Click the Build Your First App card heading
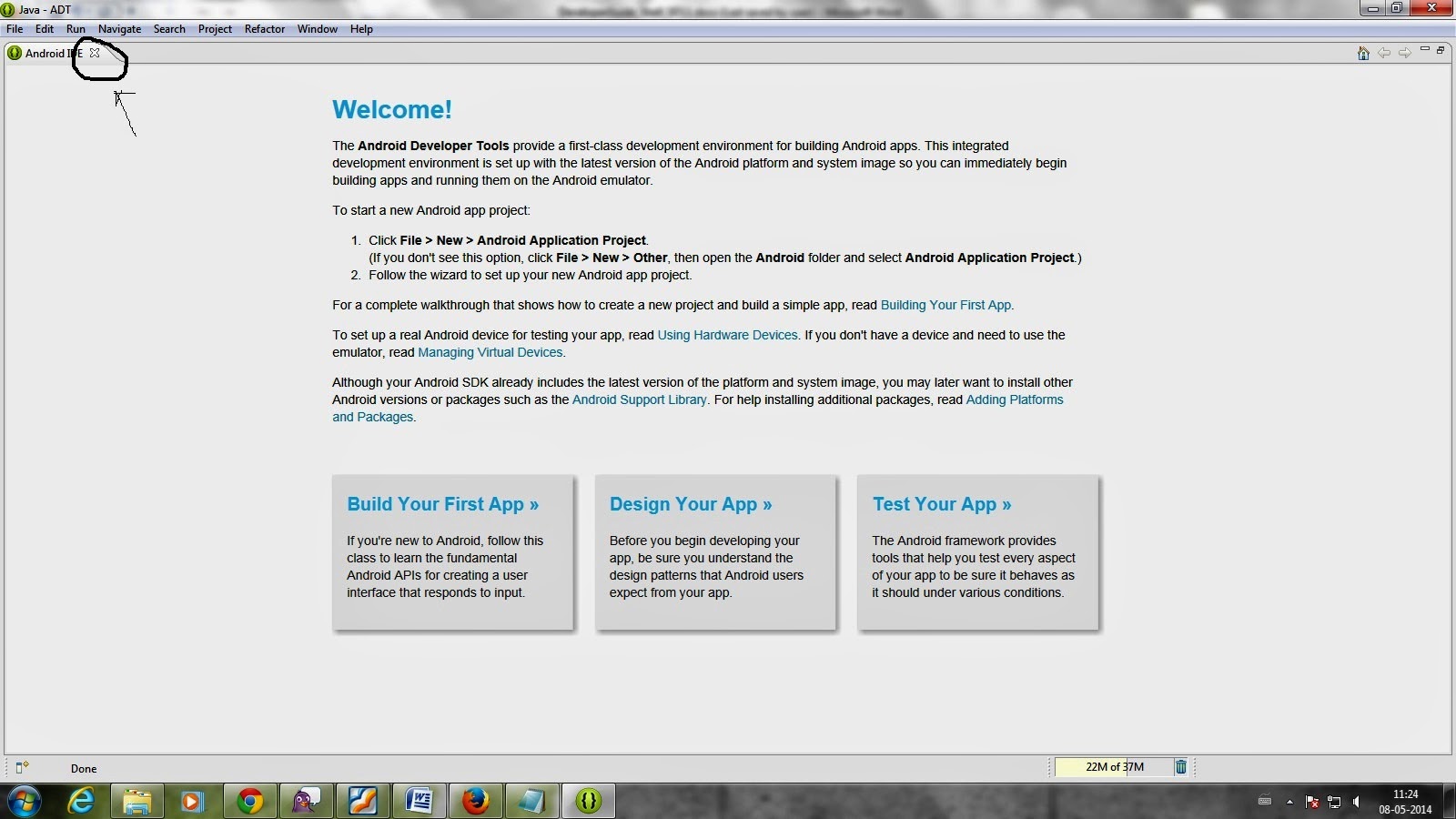The image size is (1456, 819). (442, 504)
